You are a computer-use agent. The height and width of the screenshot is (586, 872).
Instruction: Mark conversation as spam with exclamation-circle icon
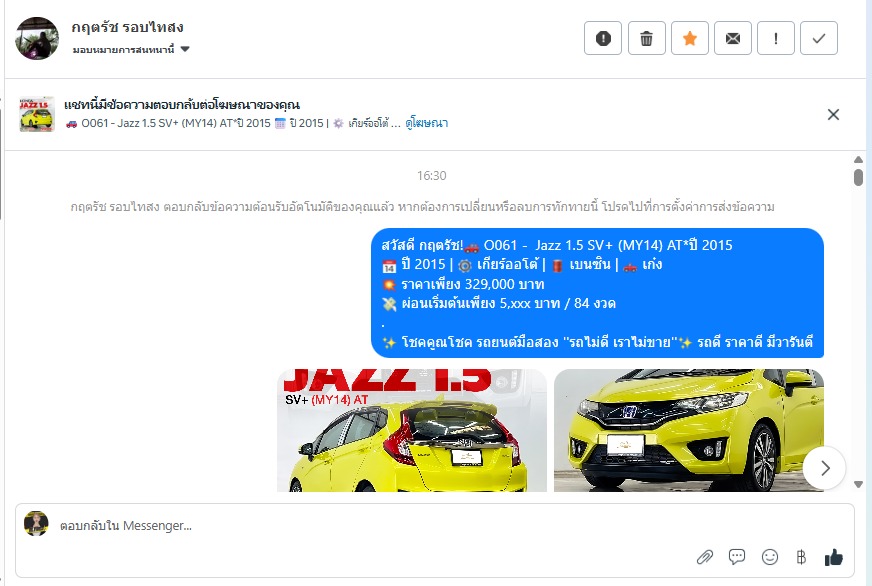pyautogui.click(x=603, y=38)
